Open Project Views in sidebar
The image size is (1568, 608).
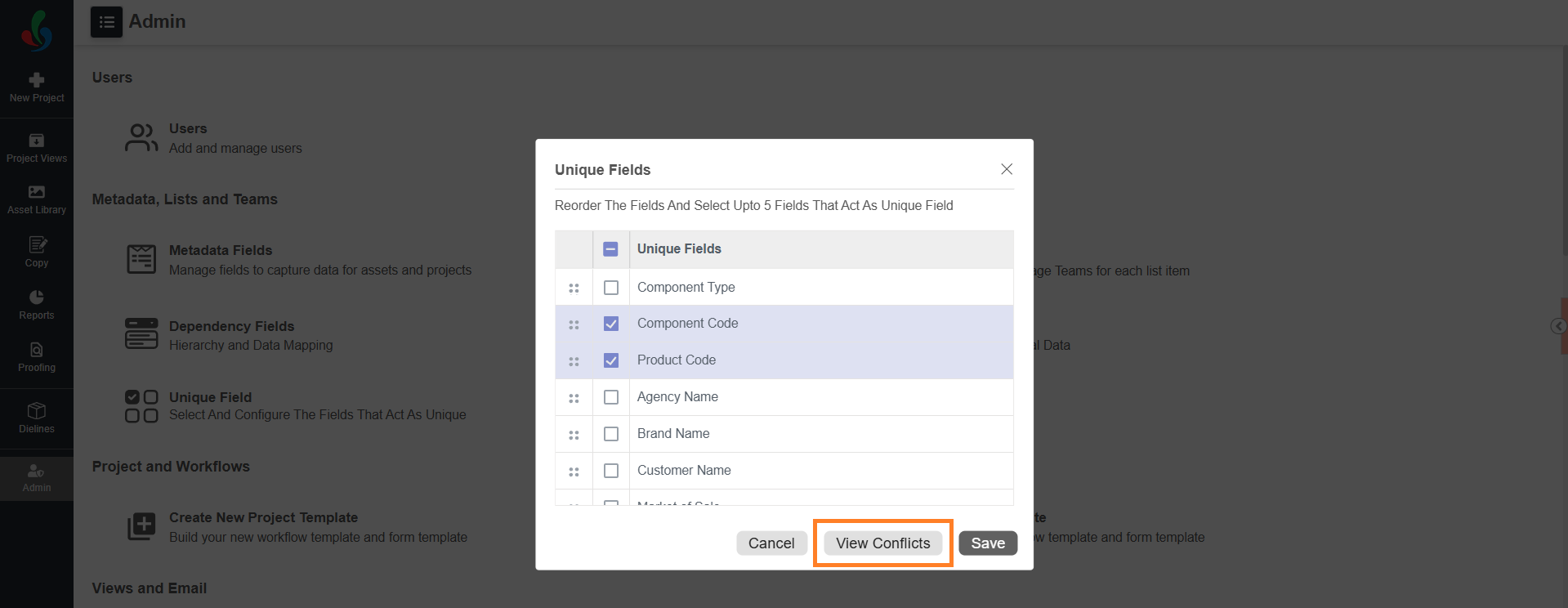[x=37, y=141]
